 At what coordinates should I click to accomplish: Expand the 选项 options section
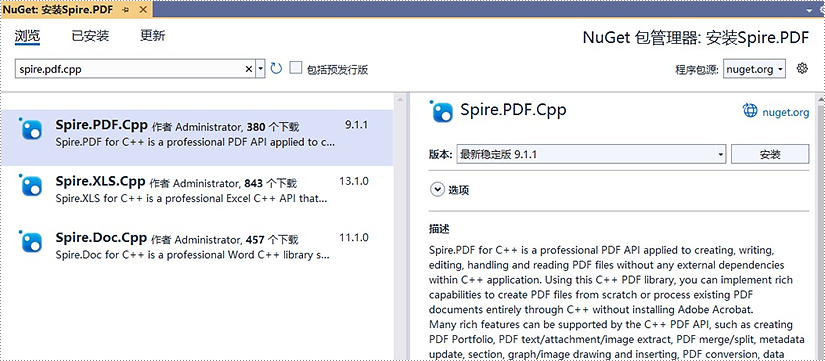click(437, 189)
